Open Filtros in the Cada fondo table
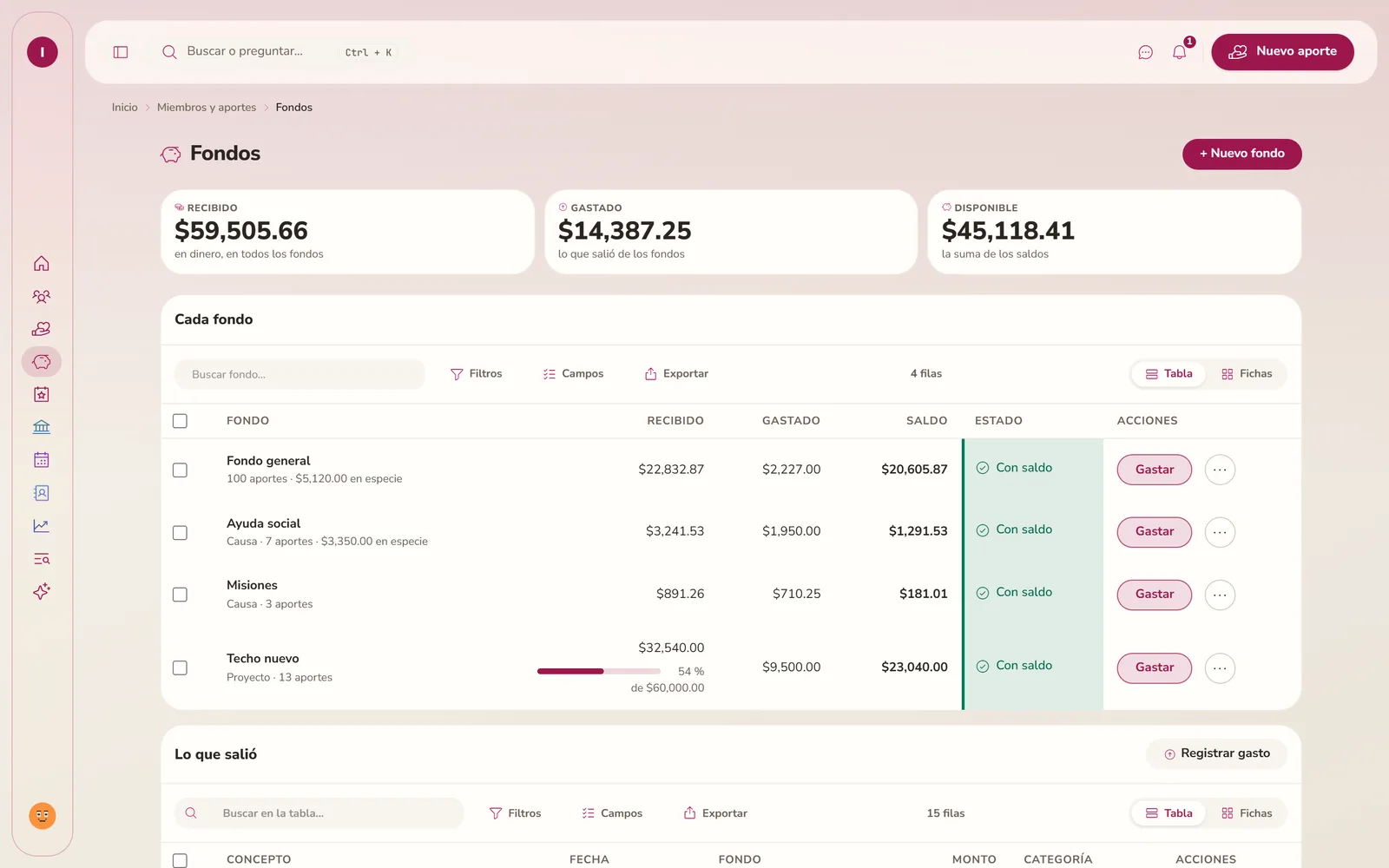The width and height of the screenshot is (1389, 868). [476, 374]
